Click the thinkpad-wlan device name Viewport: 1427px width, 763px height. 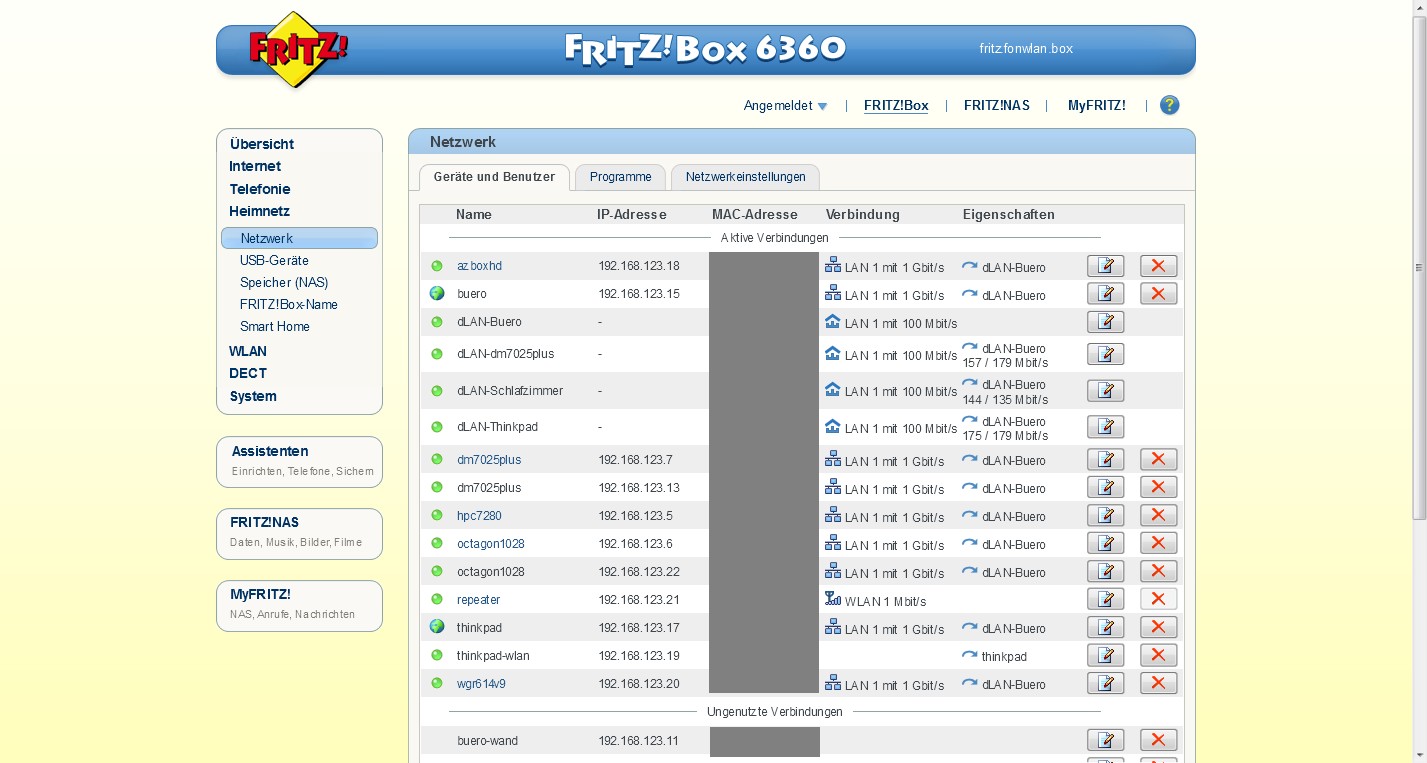coord(493,656)
